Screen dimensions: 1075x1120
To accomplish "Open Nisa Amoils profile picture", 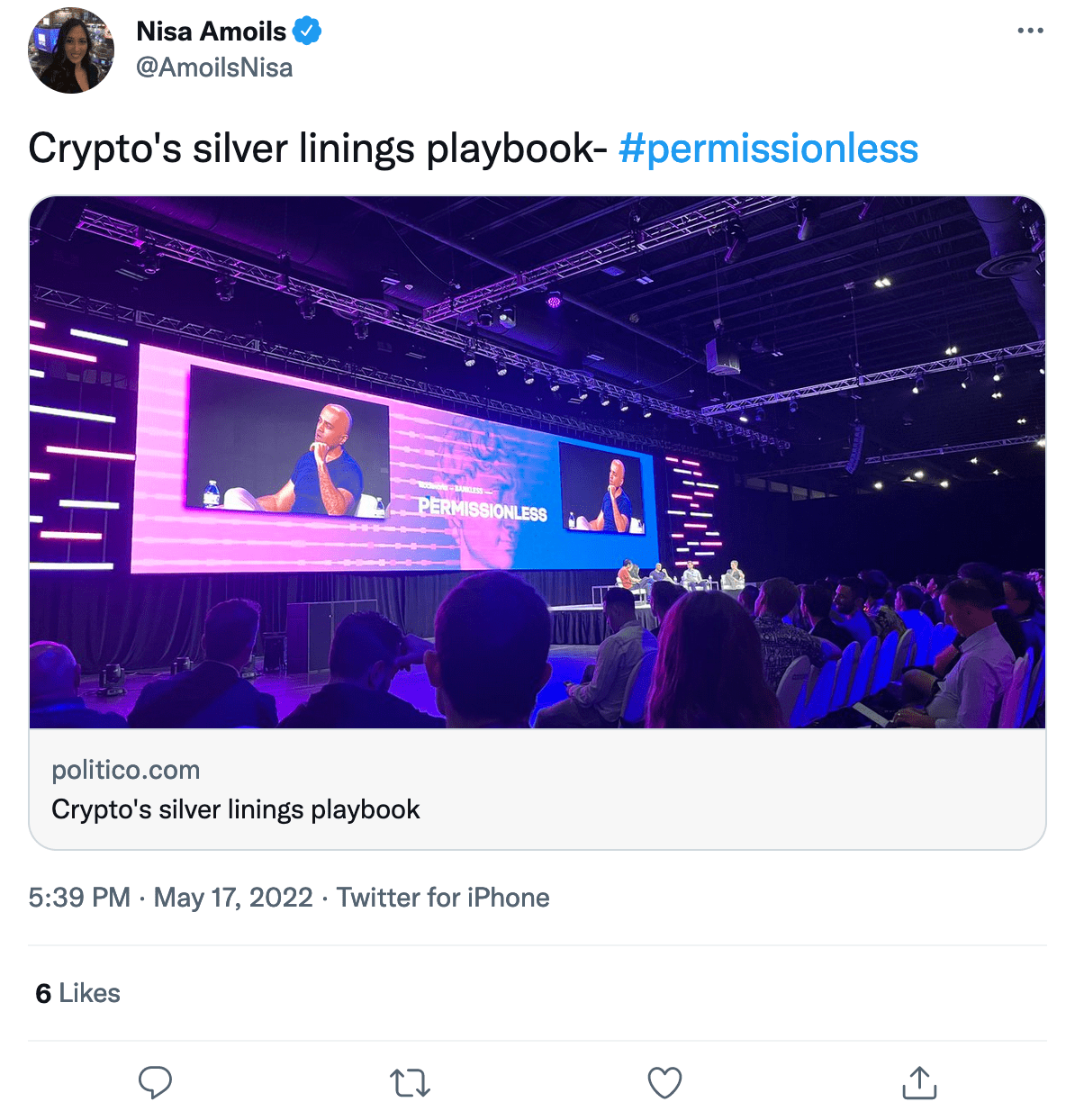I will [x=71, y=50].
